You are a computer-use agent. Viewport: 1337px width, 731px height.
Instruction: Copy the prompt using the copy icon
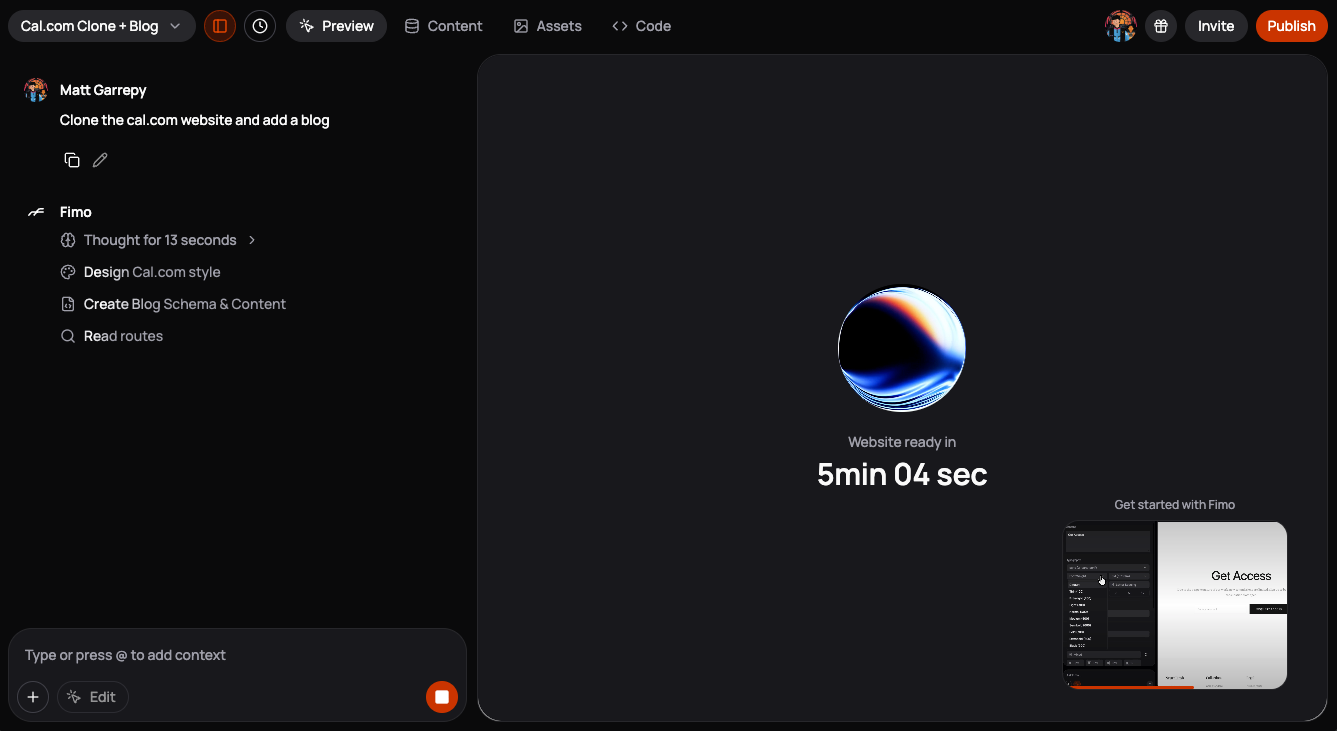(x=71, y=159)
